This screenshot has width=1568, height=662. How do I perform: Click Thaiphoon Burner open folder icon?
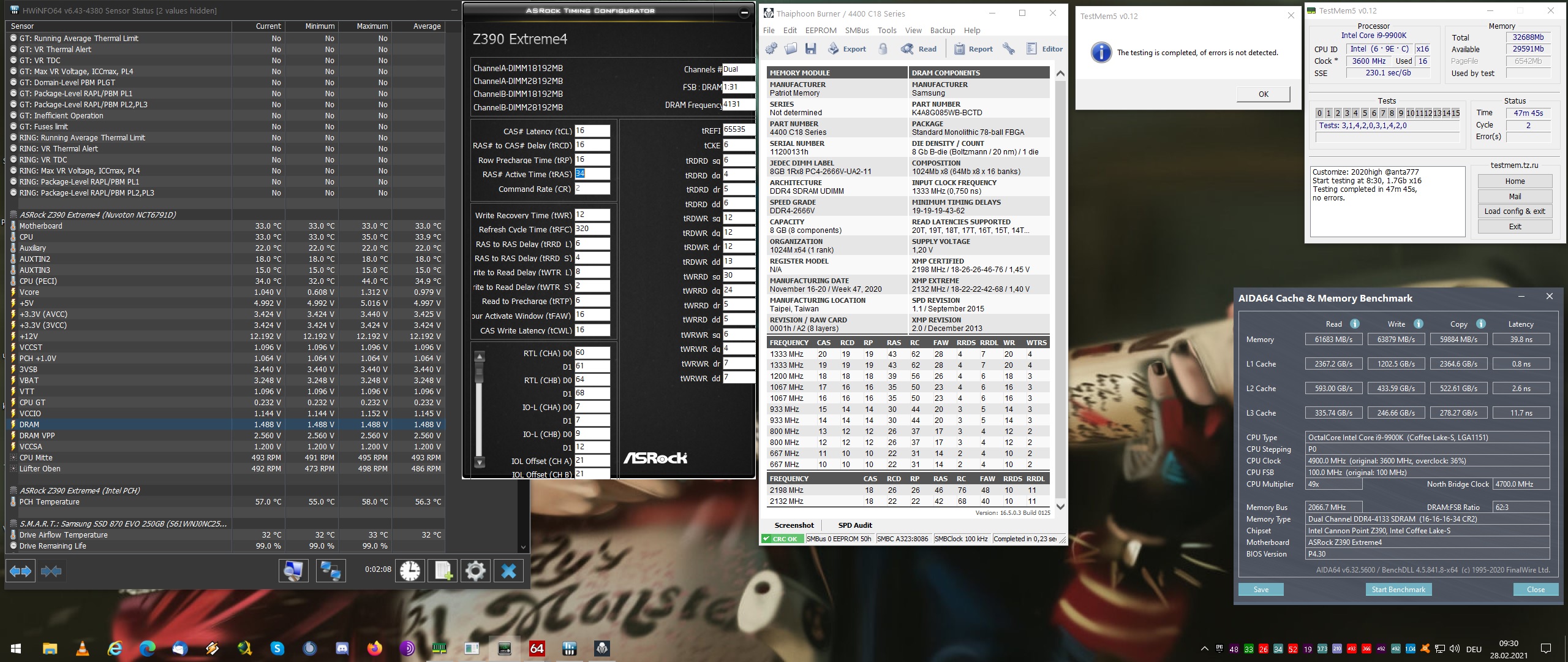[791, 49]
